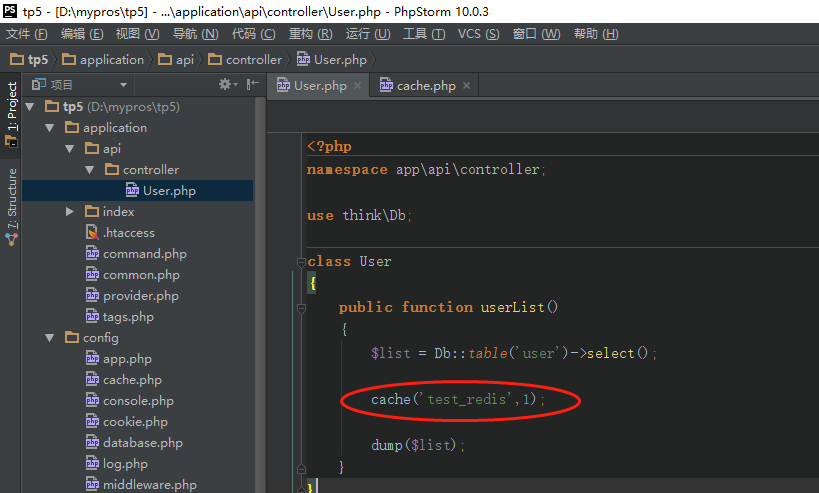The width and height of the screenshot is (819, 493).
Task: Open the 文件 (F) menu
Action: tap(26, 34)
